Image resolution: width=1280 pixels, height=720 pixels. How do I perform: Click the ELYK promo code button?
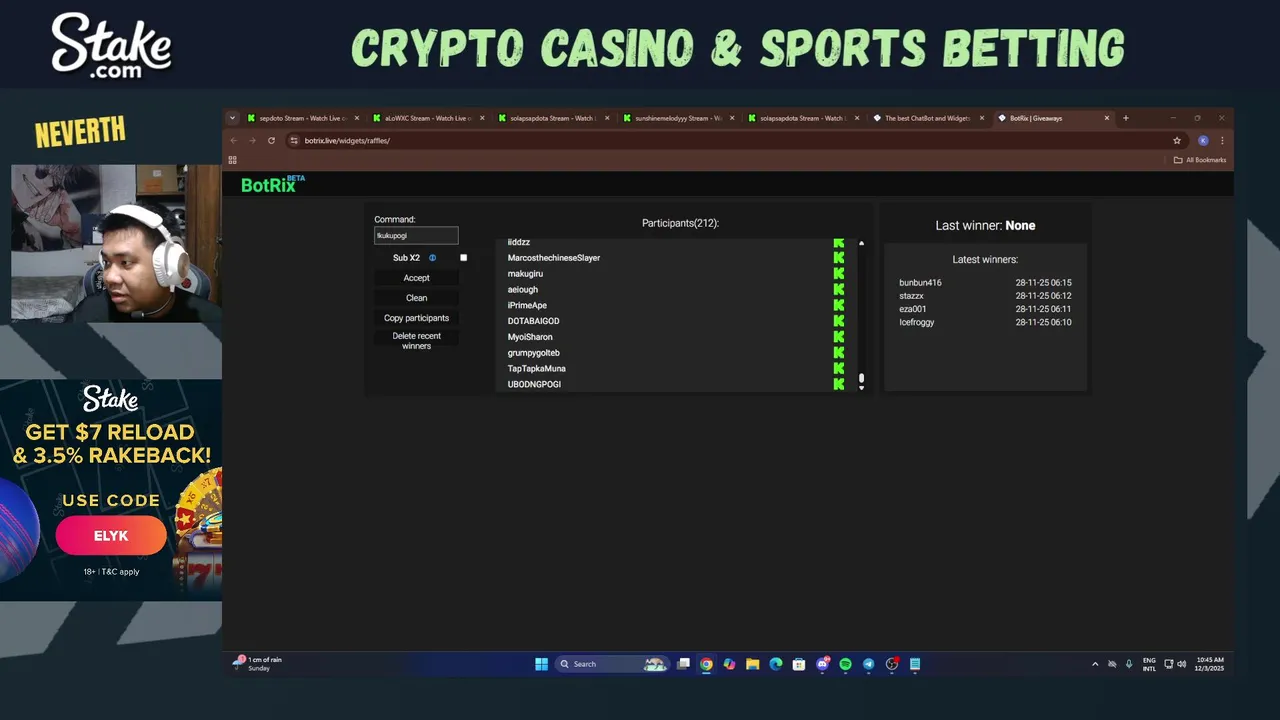pos(111,536)
